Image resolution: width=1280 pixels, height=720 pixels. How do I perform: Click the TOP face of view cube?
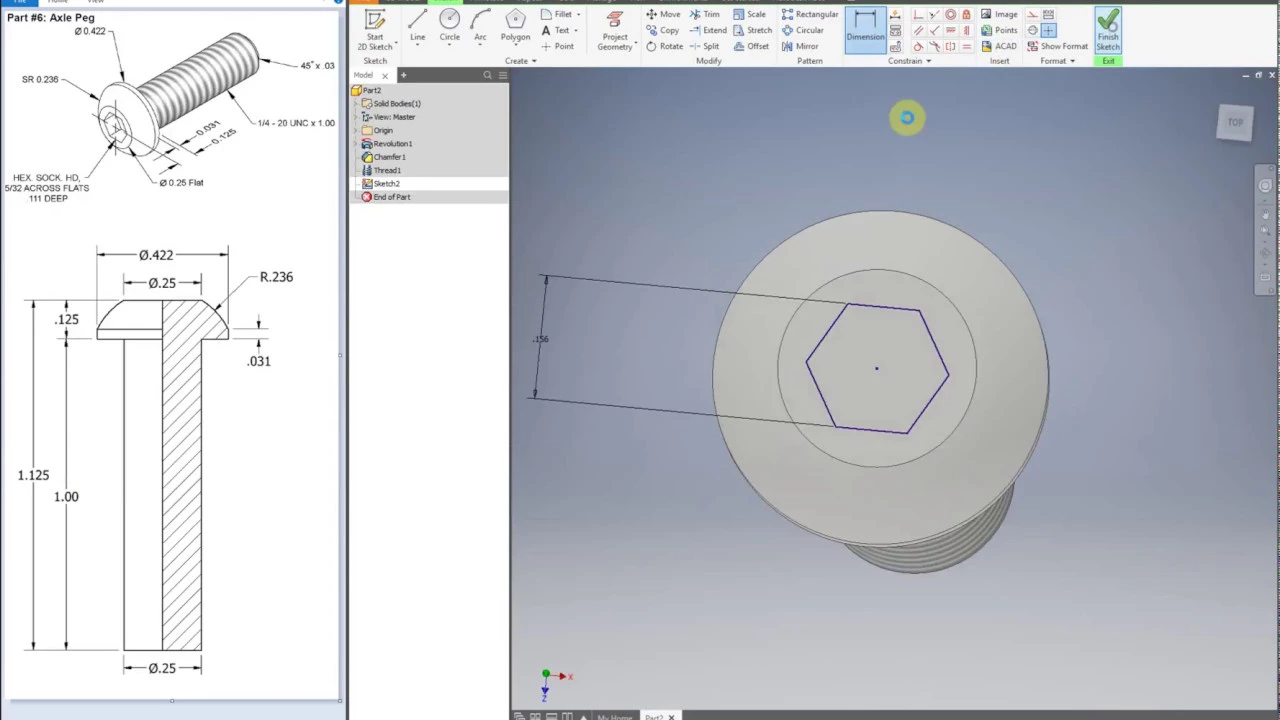[1235, 122]
